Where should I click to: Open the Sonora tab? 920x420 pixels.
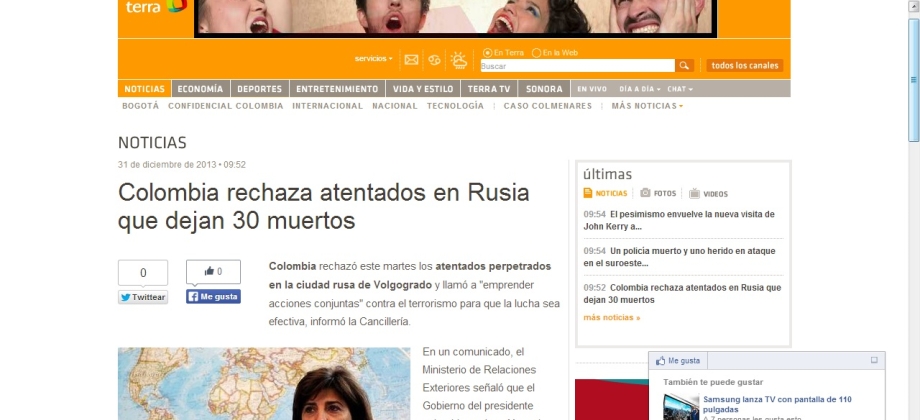pyautogui.click(x=544, y=89)
